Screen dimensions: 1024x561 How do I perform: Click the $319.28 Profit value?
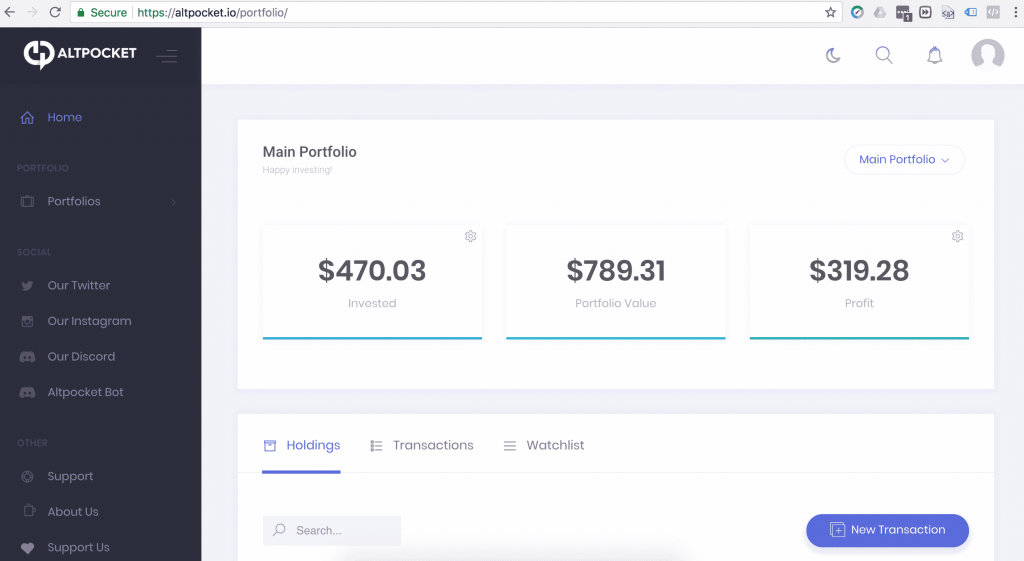[859, 270]
